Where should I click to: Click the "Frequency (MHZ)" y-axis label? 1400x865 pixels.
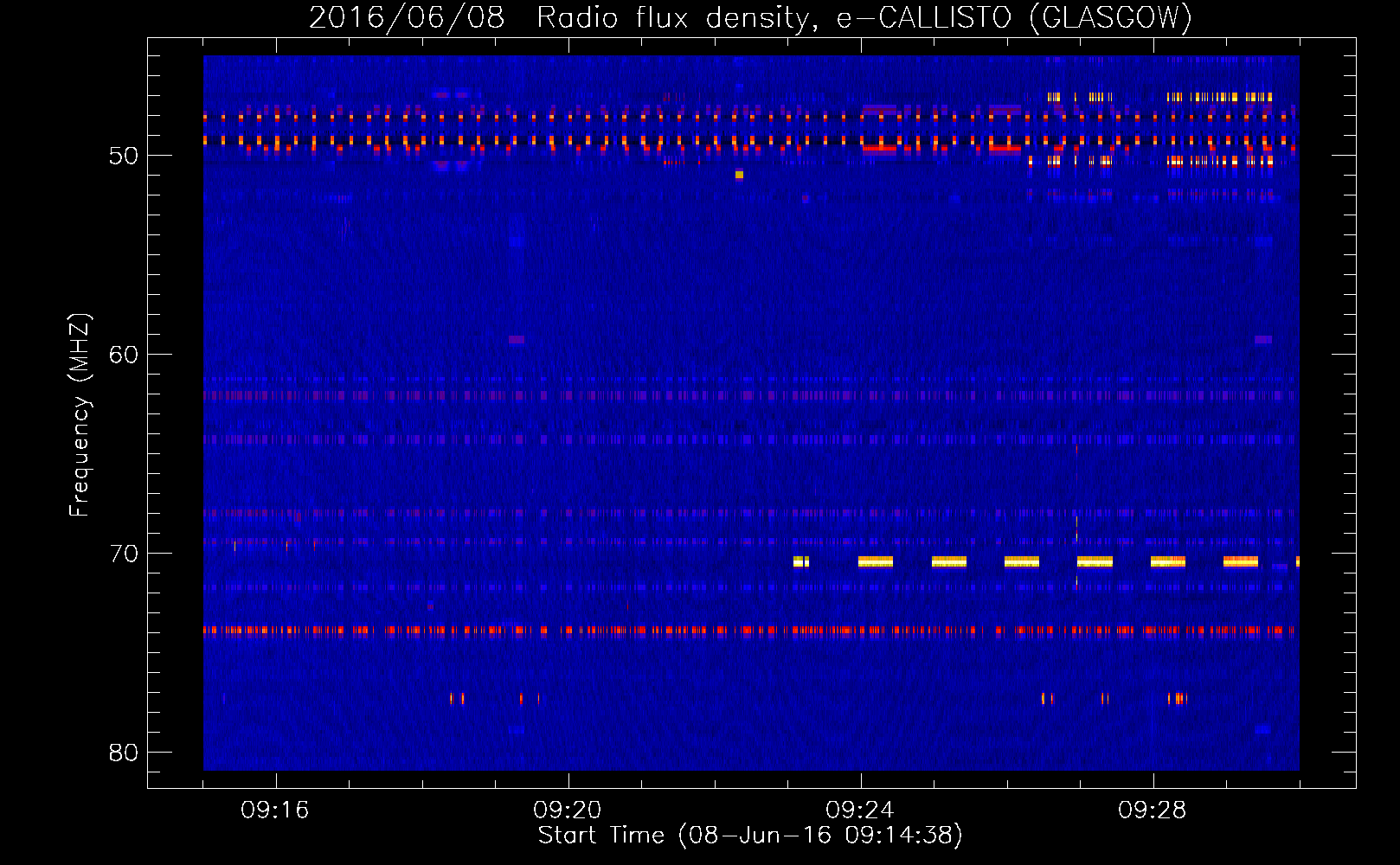coord(80,415)
